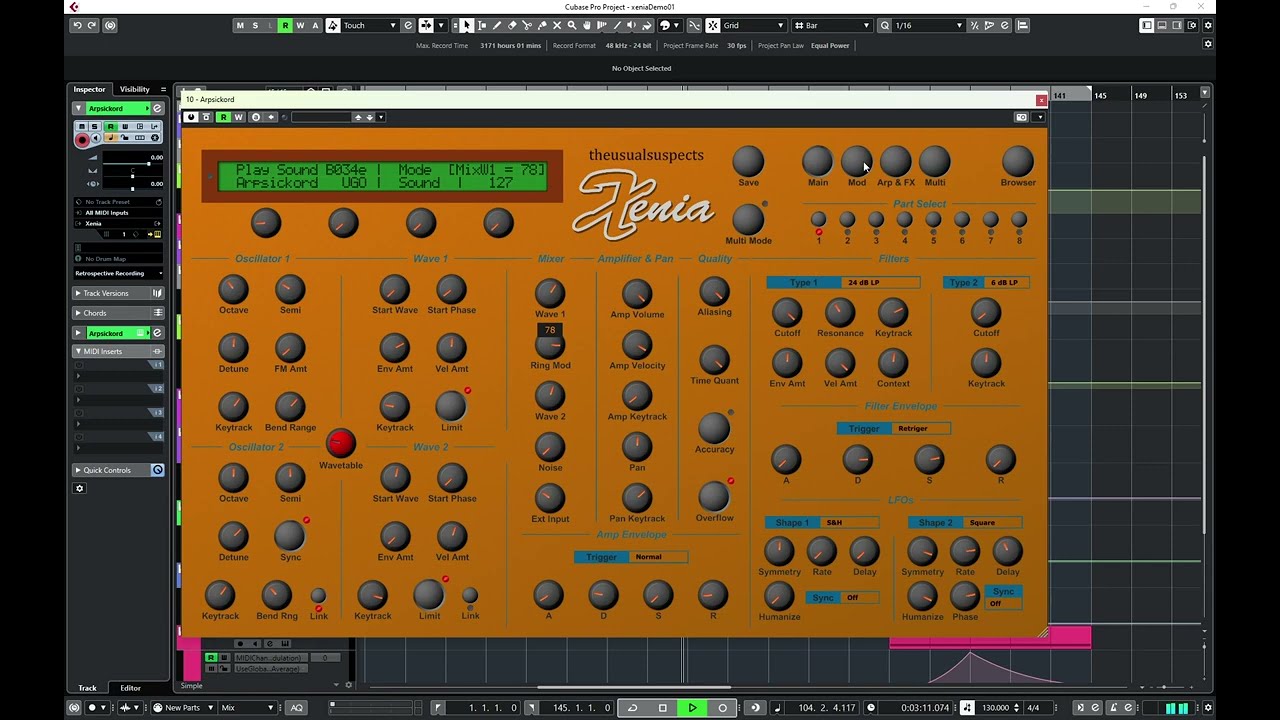Click the Edit Instrument 'e' icon beside Arpsickord
Image resolution: width=1280 pixels, height=720 pixels.
(157, 108)
